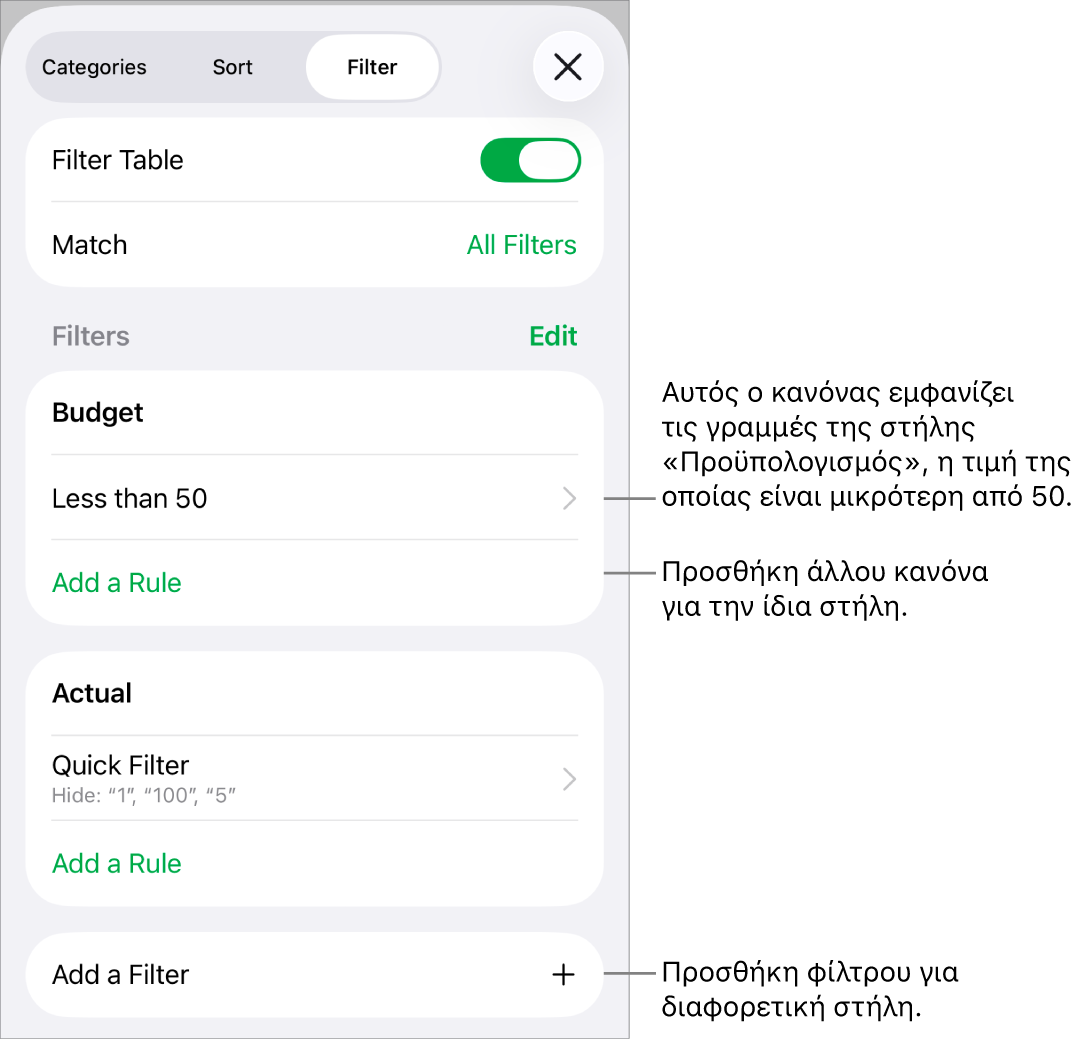Expand chevron next to Quick Filter
Image resolution: width=1081 pixels, height=1041 pixels.
569,779
